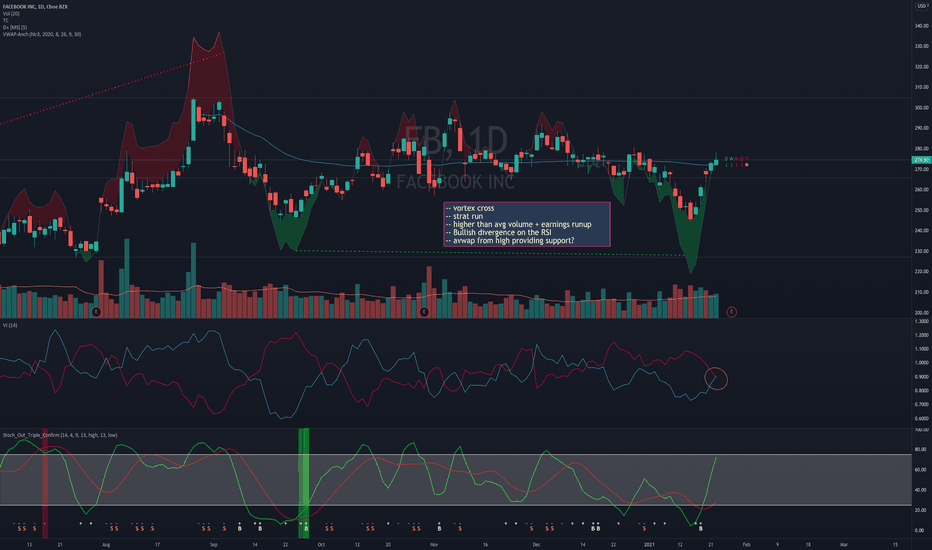Click the 340.00 price axis label
The height and width of the screenshot is (550, 932).
click(x=922, y=26)
